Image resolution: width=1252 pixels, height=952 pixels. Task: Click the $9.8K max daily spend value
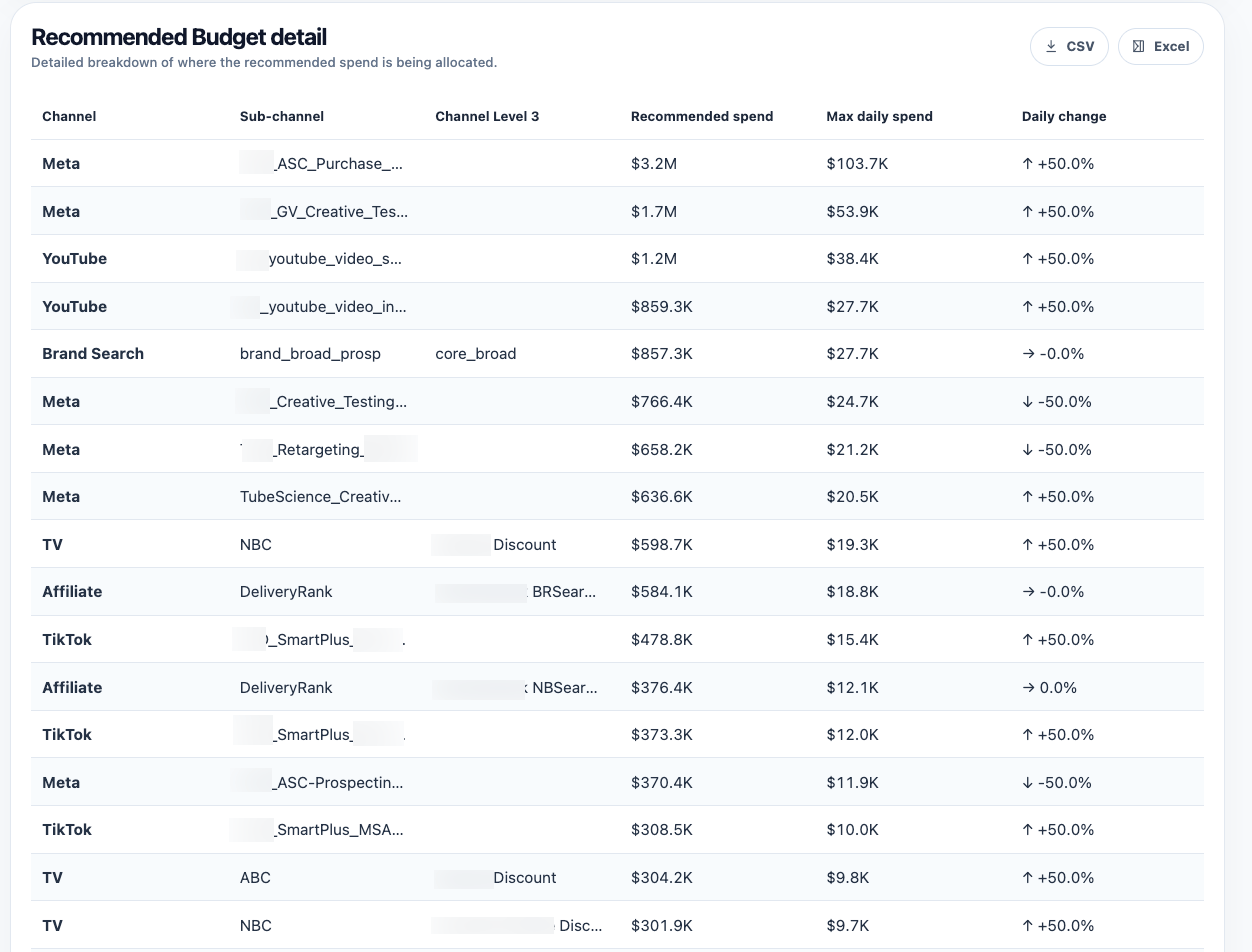[848, 877]
